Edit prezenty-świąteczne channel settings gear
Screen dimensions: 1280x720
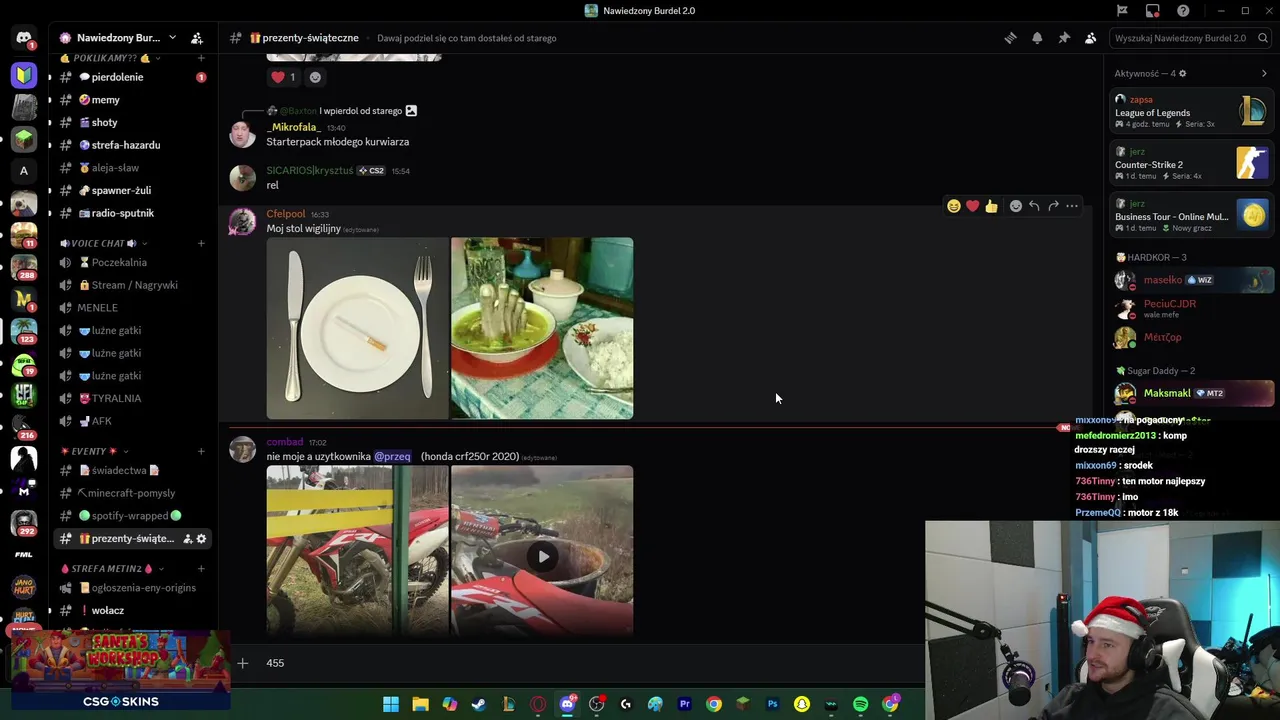pos(201,539)
